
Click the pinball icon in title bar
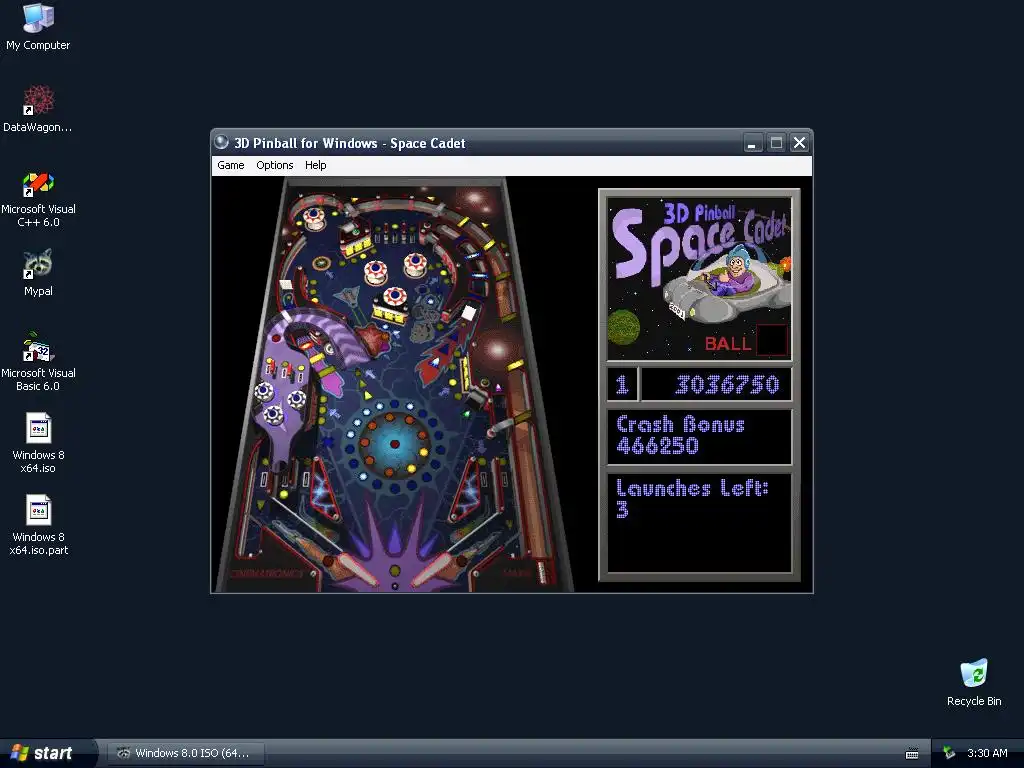(222, 142)
